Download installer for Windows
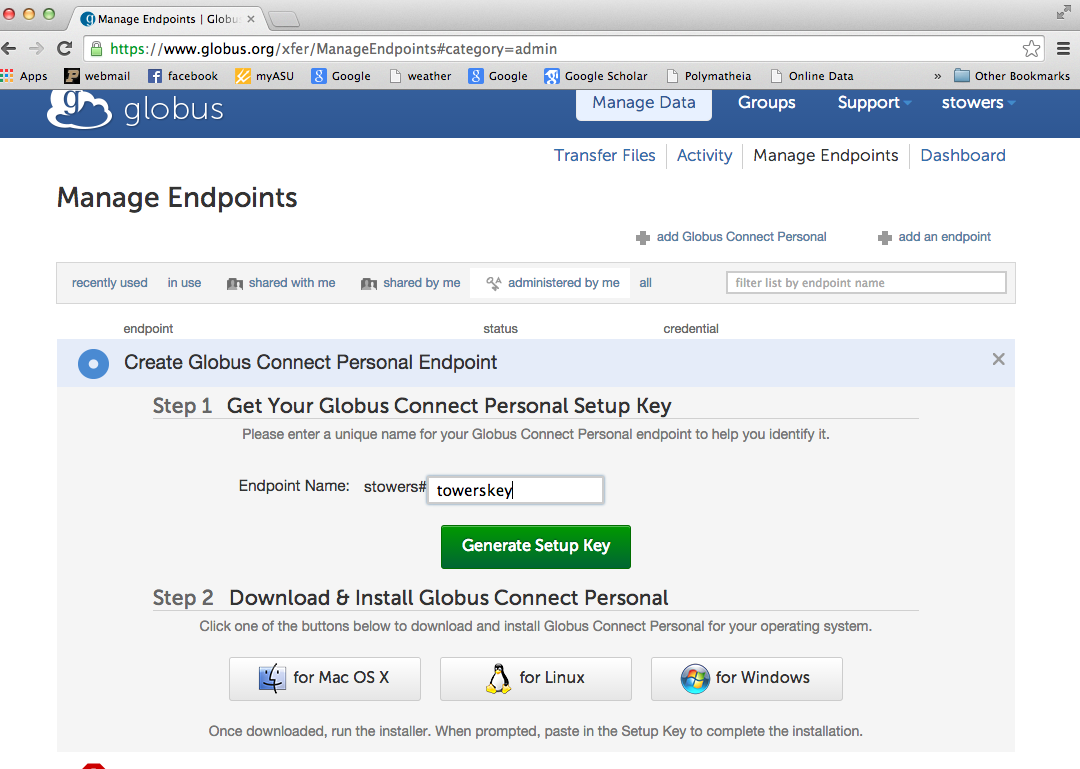The width and height of the screenshot is (1080, 769). click(747, 678)
